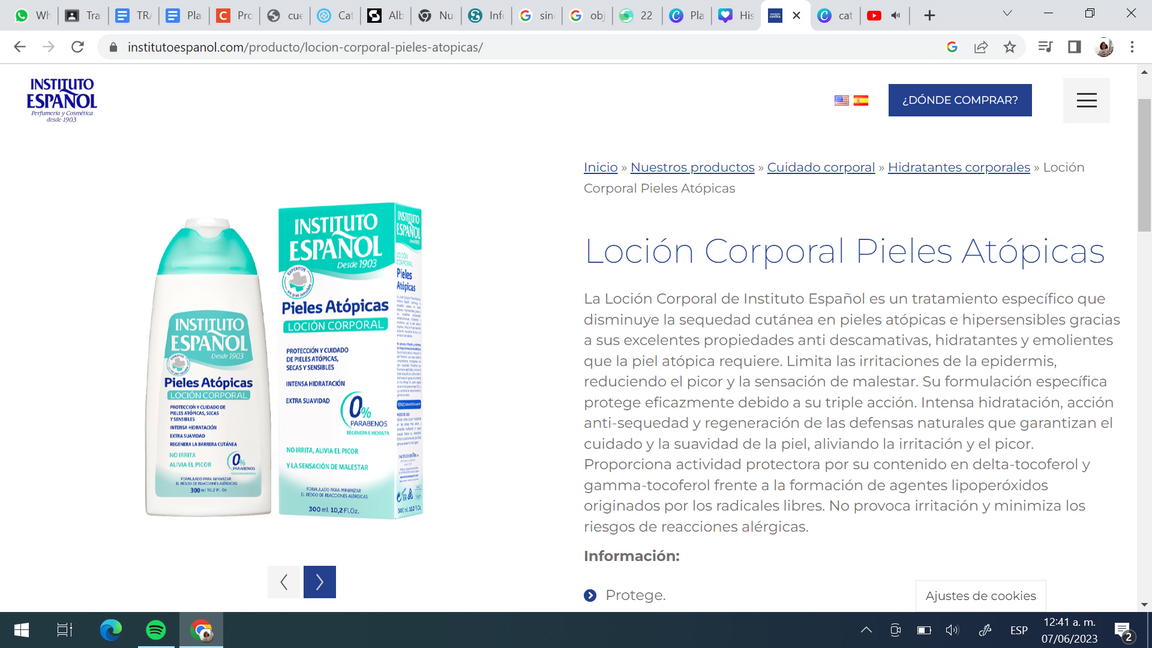
Task: Click the pen tray icon beside ESP
Action: (x=984, y=630)
